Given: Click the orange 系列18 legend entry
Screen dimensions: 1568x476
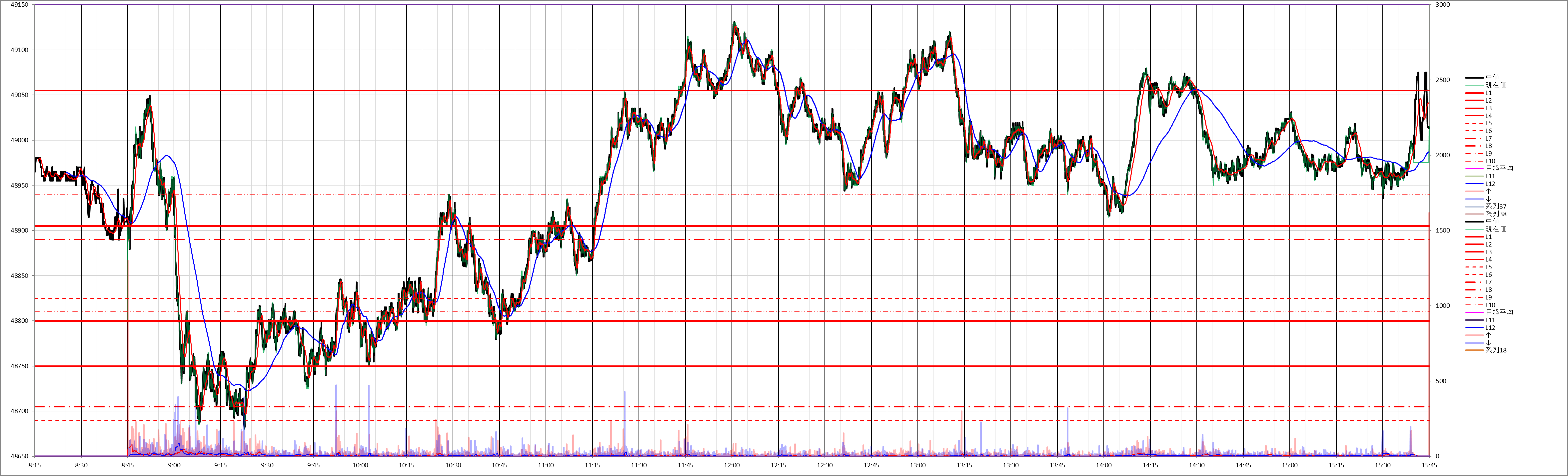Looking at the screenshot, I should click(1496, 351).
